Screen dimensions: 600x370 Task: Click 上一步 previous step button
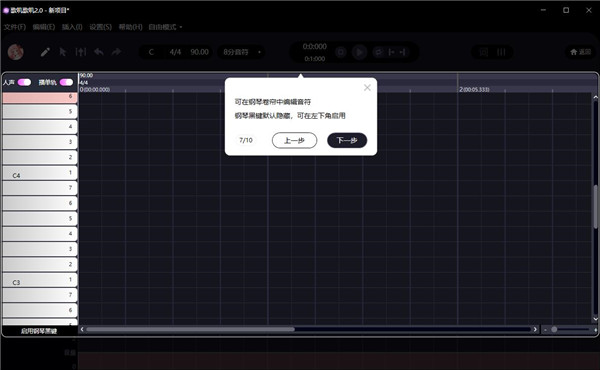tap(294, 140)
